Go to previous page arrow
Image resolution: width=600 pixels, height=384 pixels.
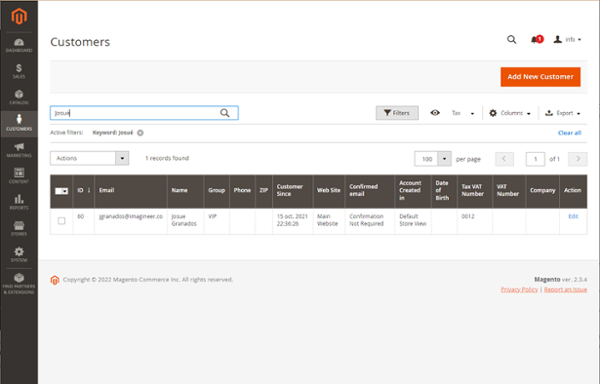pos(504,159)
